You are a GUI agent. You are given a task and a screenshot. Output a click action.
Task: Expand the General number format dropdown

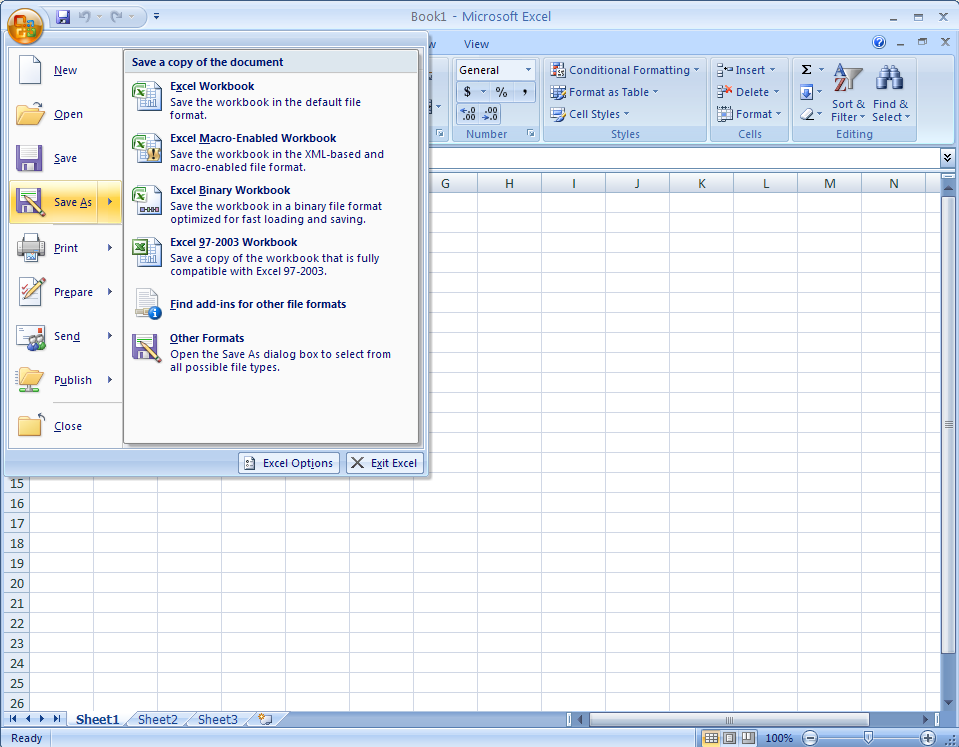tap(529, 70)
